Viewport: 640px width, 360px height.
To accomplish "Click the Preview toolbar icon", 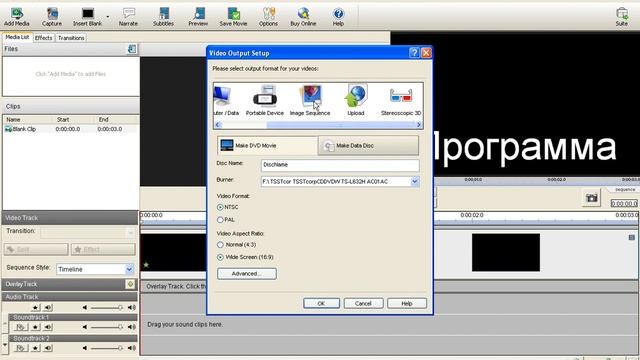I will click(x=198, y=17).
